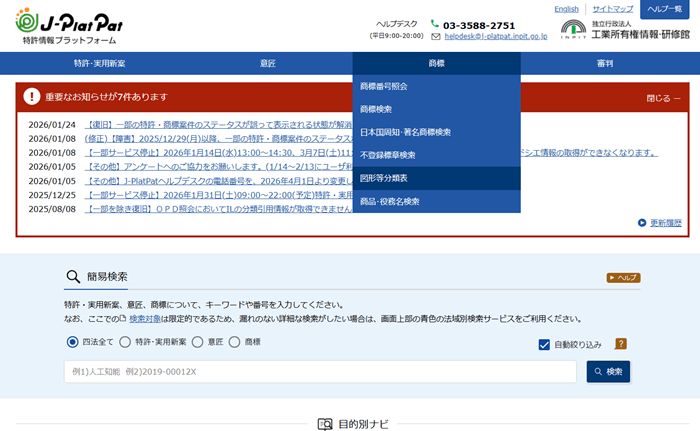
Task: Select the 特許・実用新案 radio button
Action: [x=125, y=342]
